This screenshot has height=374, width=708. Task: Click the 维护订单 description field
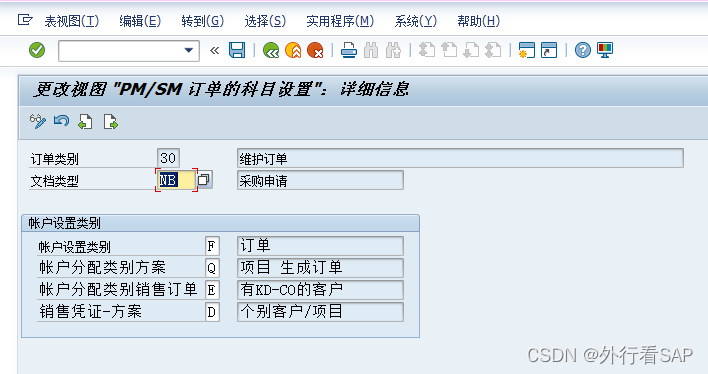tap(460, 159)
